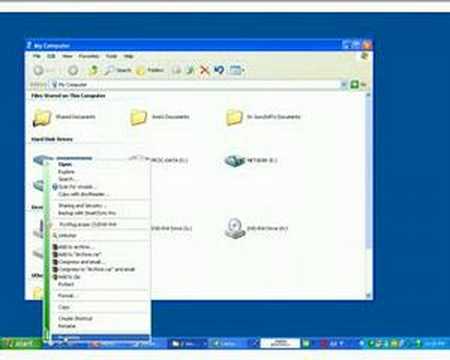
Task: Open the Search pane from toolbar
Action: (x=118, y=70)
